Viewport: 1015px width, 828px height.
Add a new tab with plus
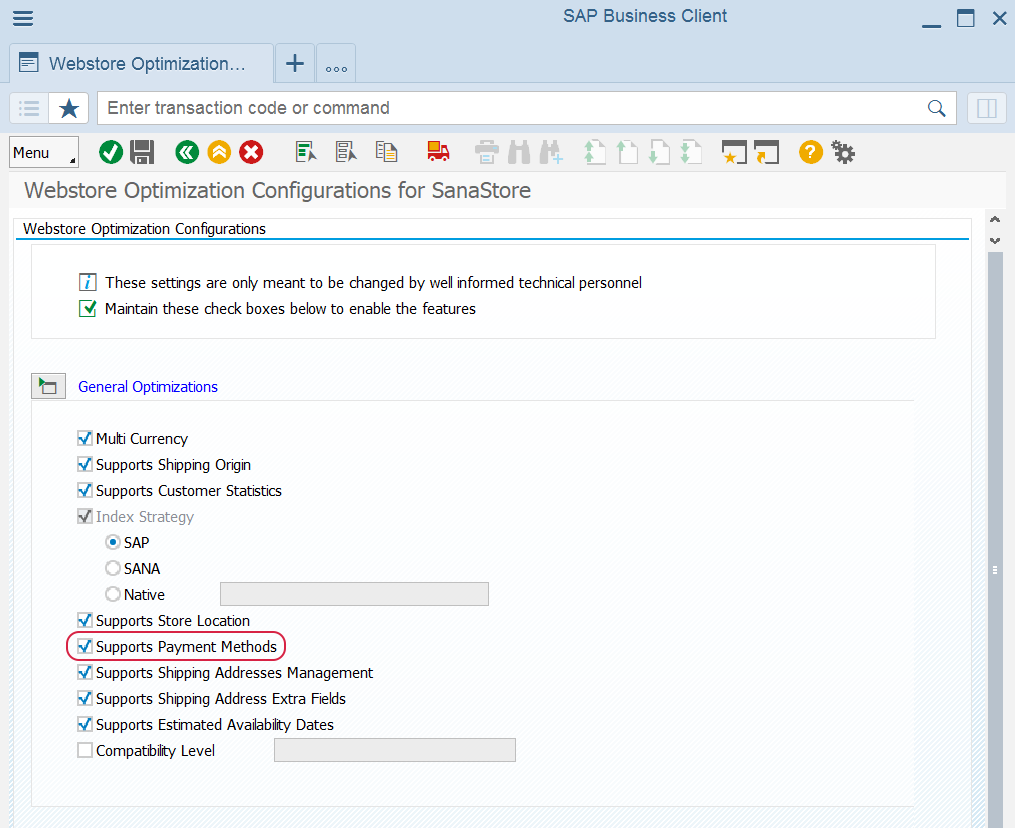pos(295,63)
